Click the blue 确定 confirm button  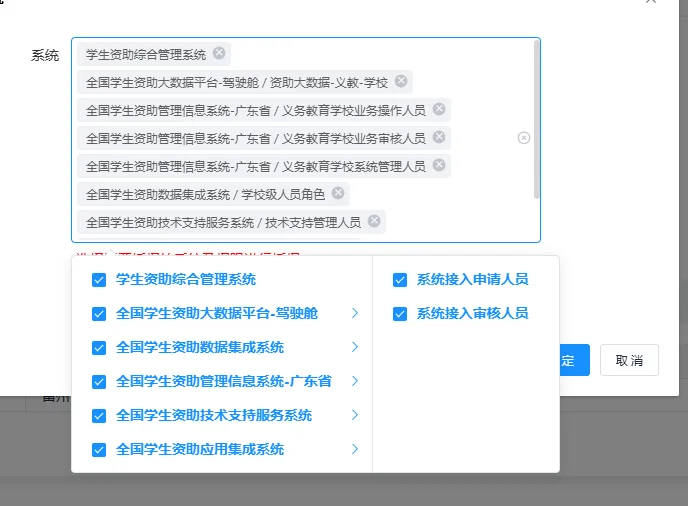click(x=572, y=361)
